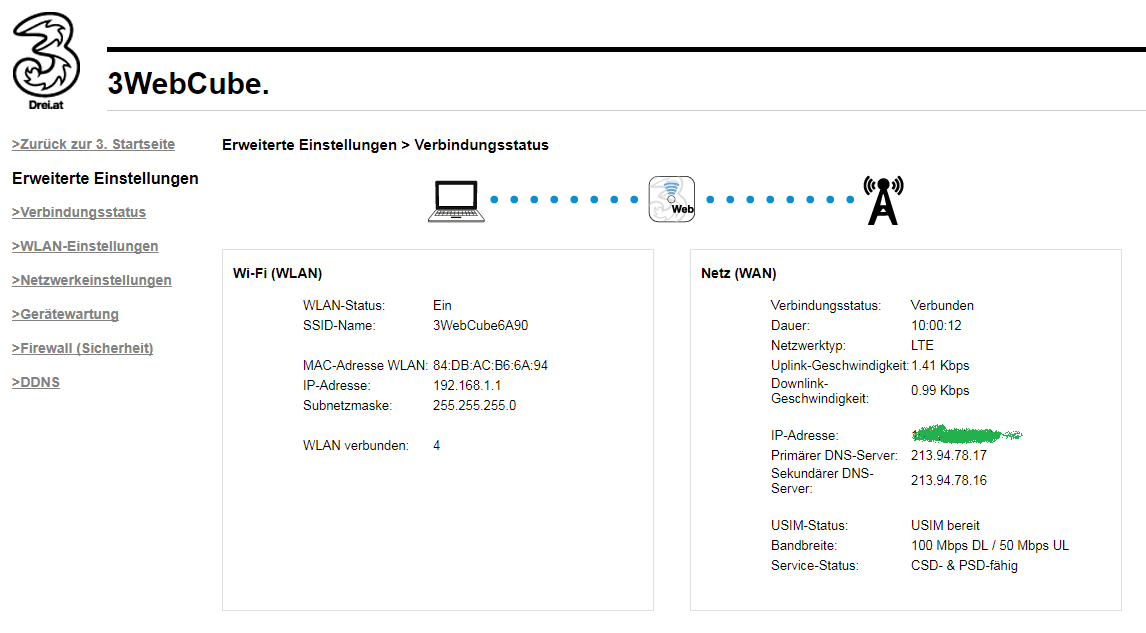Click the Primärer DNS-Server label
1146x633 pixels.
(834, 455)
